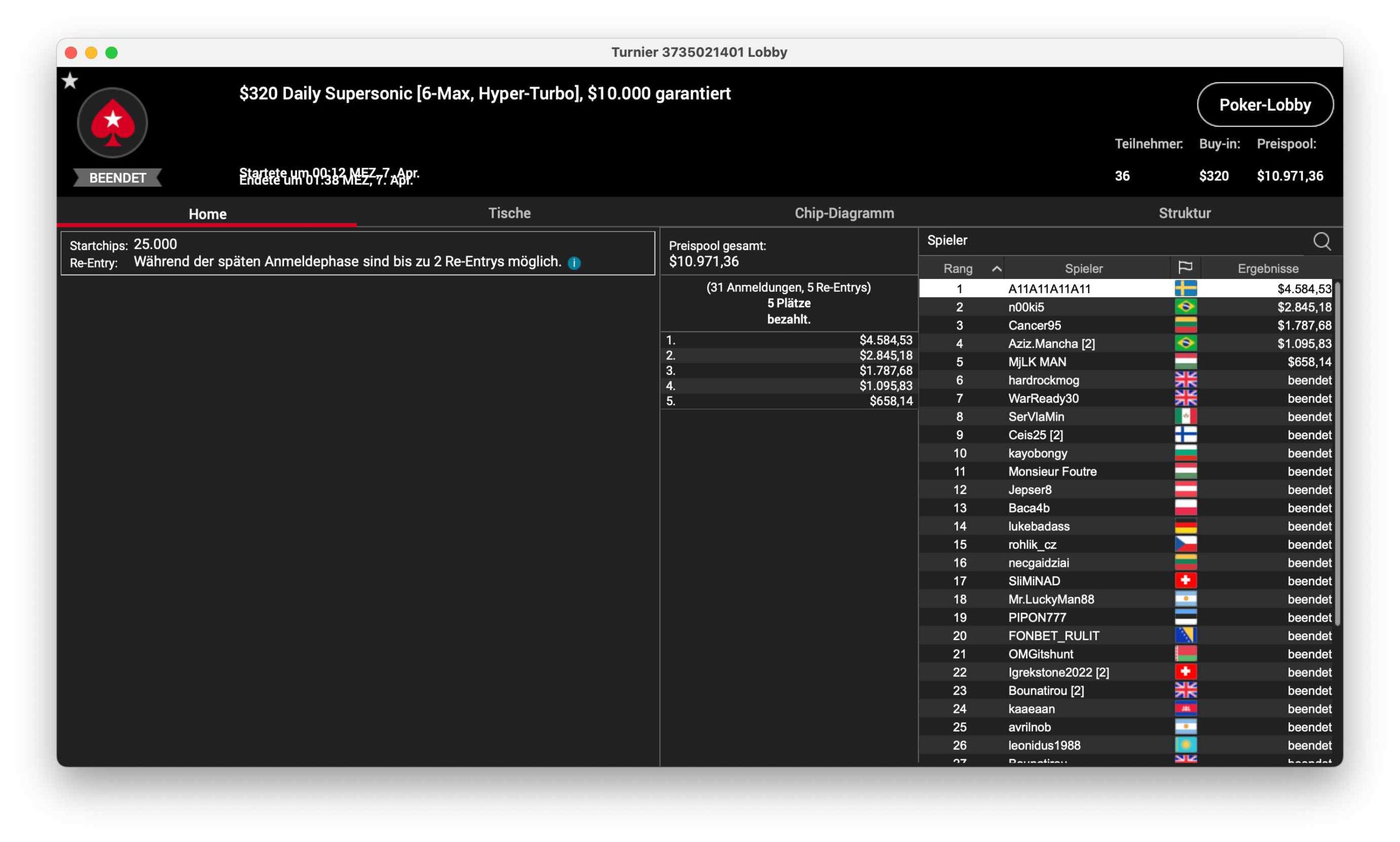Screen dimensions: 1400x842
Task: Toggle the Rang column sort arrow
Action: 996,269
